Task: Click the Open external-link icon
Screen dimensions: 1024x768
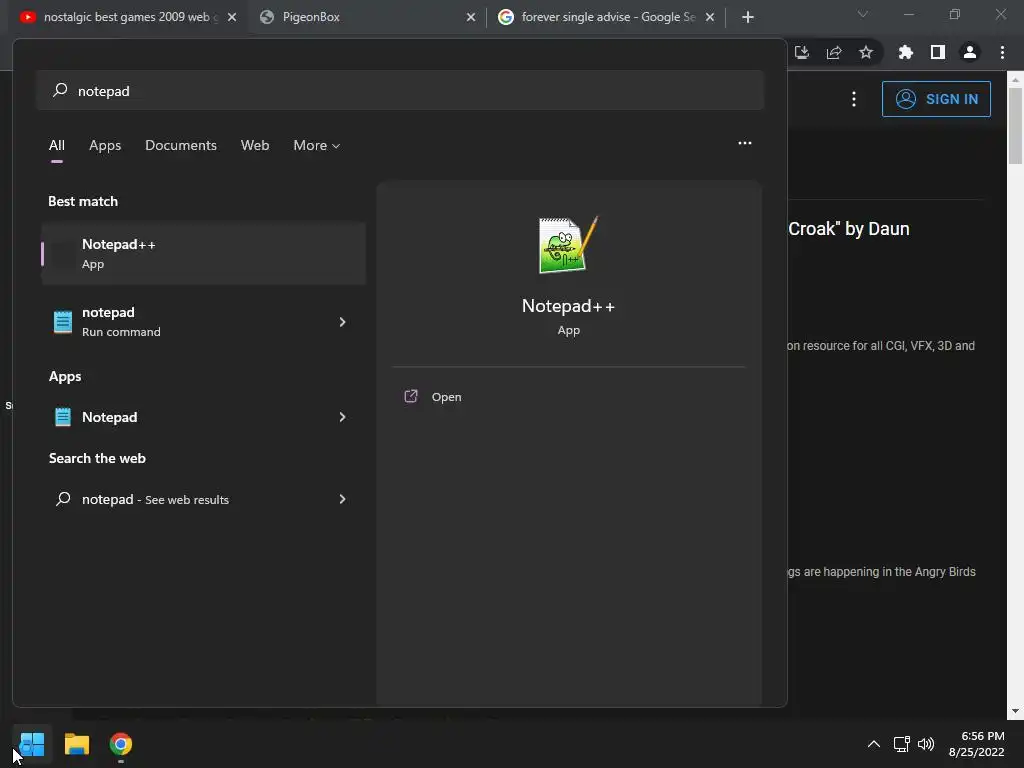Action: coord(411,396)
